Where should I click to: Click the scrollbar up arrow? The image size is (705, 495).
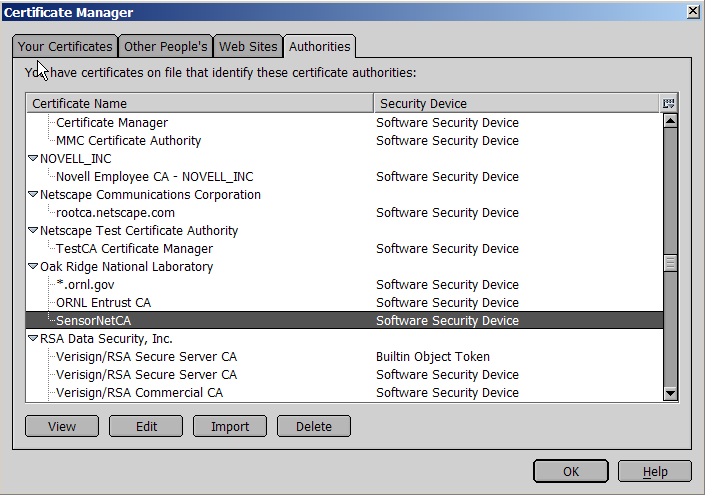coord(670,120)
